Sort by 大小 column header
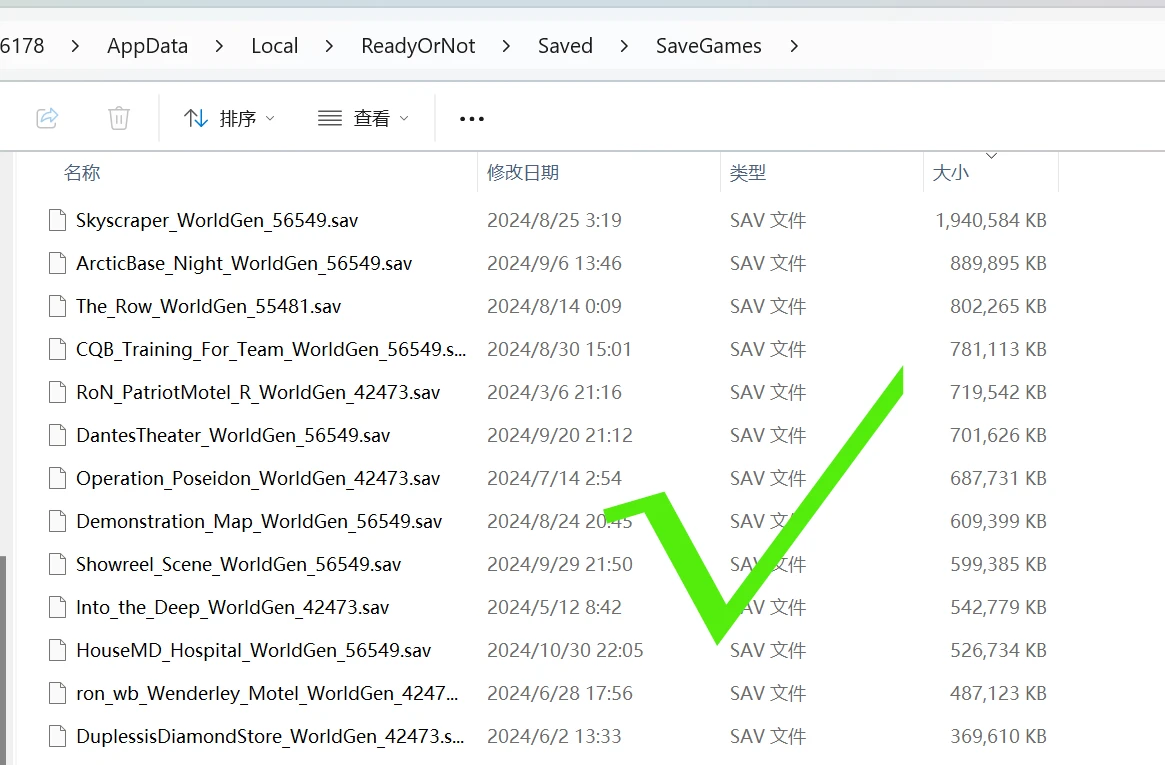Screen dimensions: 1165x765 pyautogui.click(x=950, y=172)
